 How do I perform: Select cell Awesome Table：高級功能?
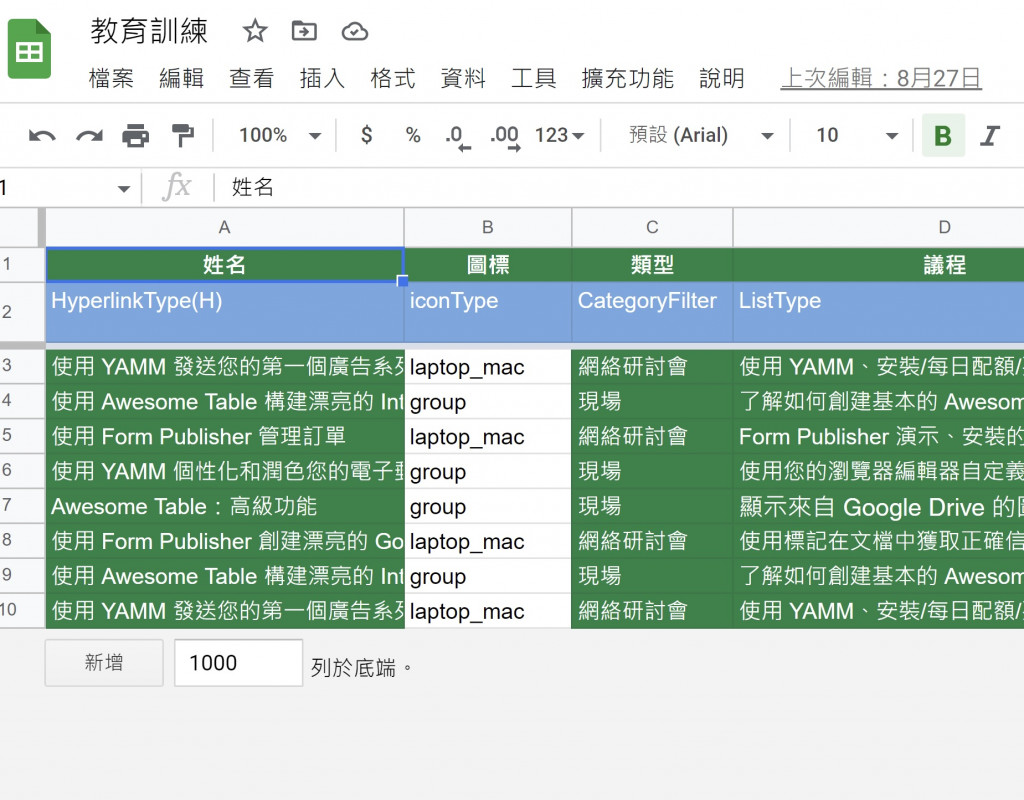coord(225,505)
